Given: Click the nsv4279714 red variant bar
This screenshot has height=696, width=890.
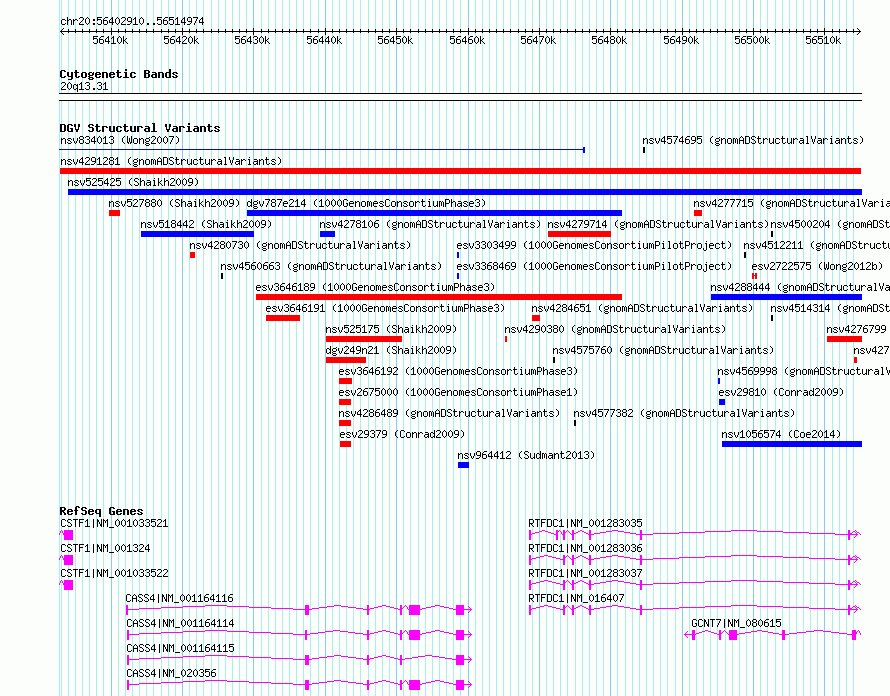Looking at the screenshot, I should [x=579, y=234].
